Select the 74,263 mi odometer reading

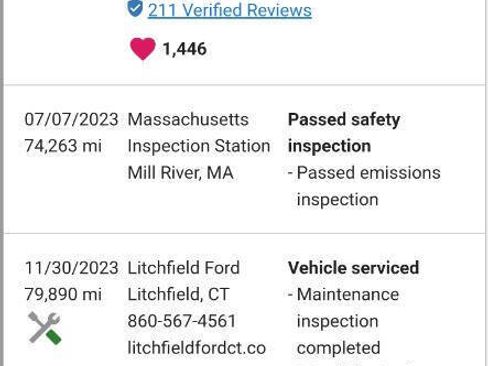pos(63,146)
